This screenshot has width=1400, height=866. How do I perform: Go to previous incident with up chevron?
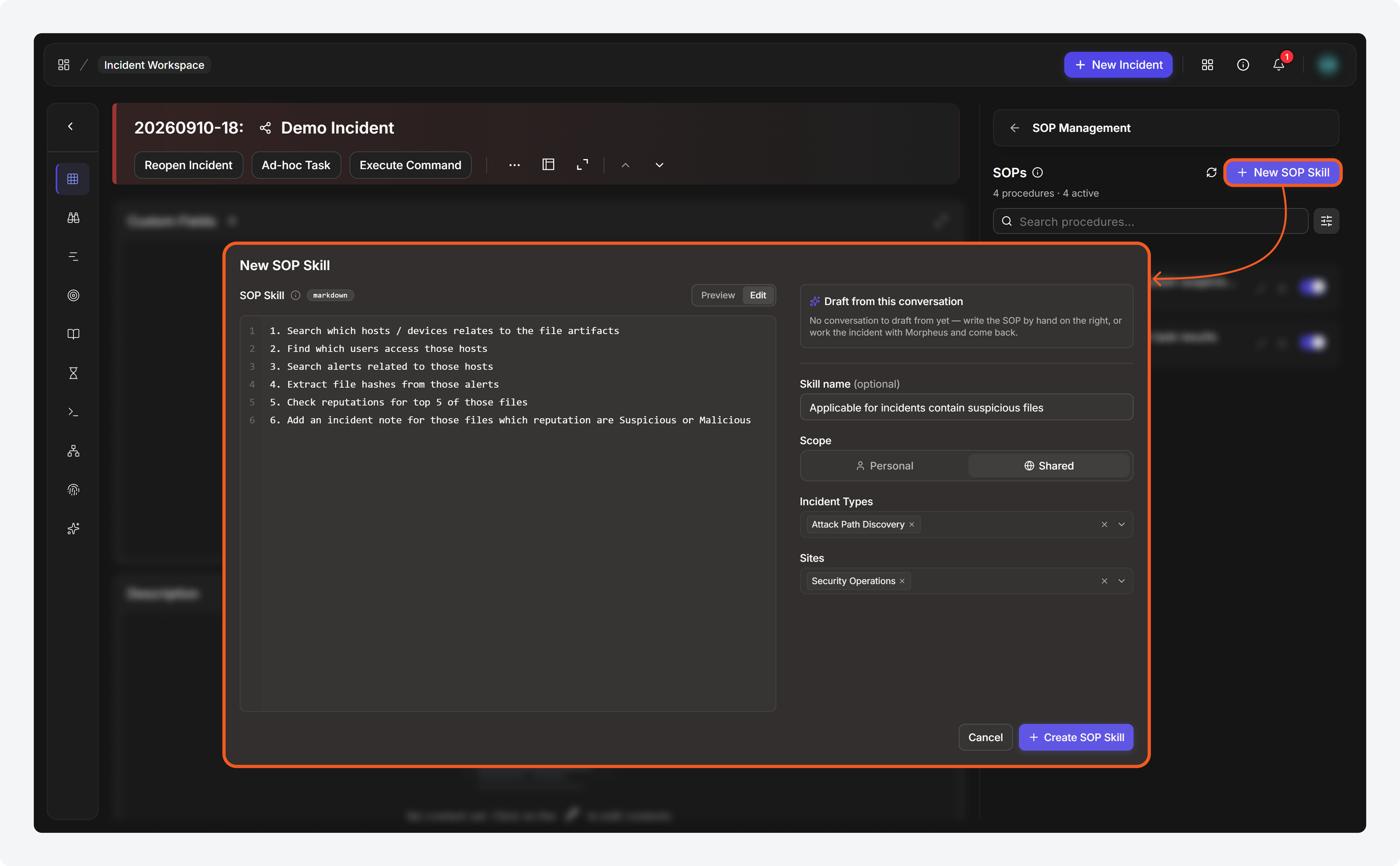[x=626, y=165]
